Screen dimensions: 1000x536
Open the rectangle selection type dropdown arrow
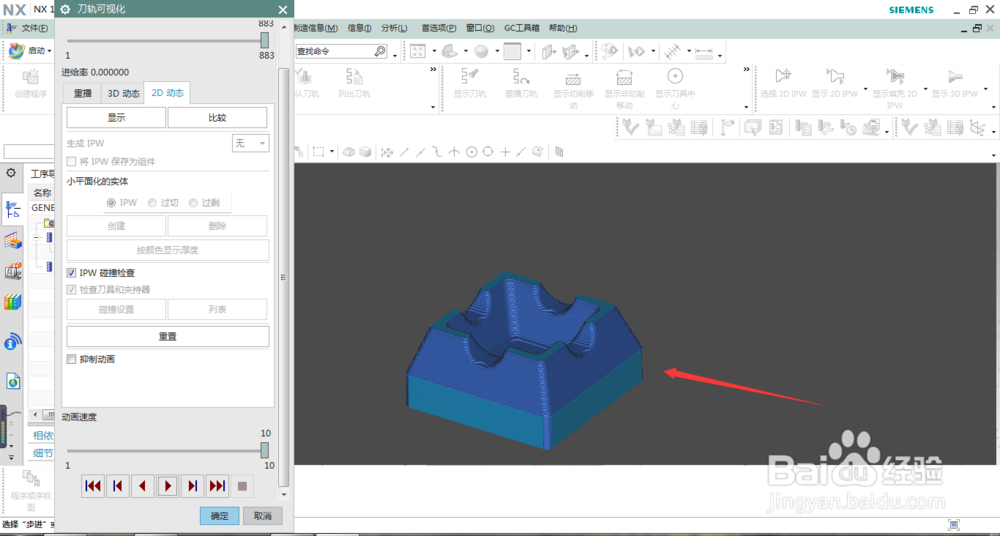(x=332, y=152)
